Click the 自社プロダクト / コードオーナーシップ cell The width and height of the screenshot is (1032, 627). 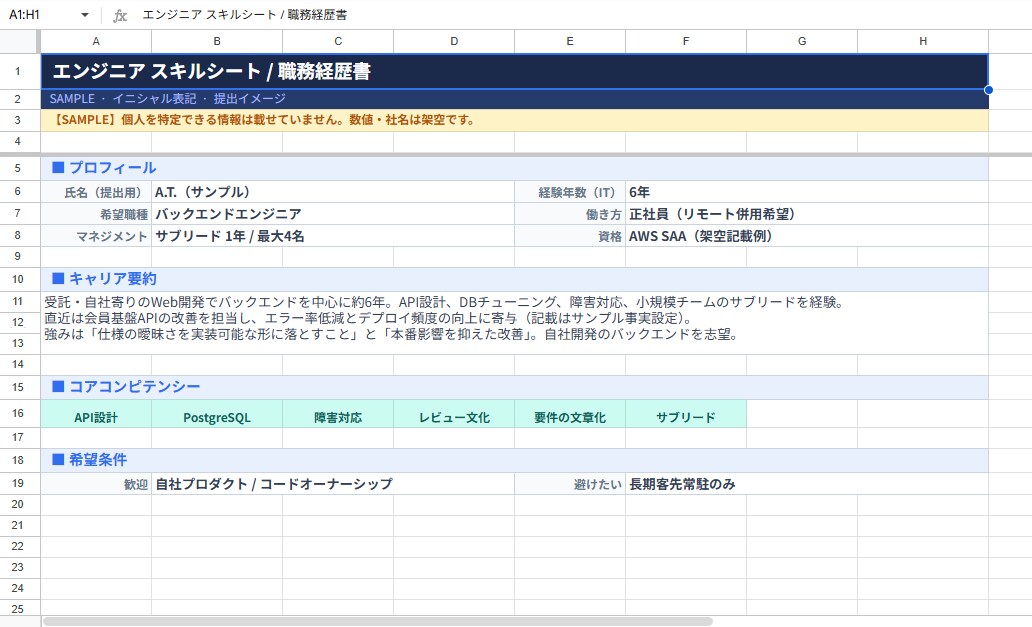[333, 484]
